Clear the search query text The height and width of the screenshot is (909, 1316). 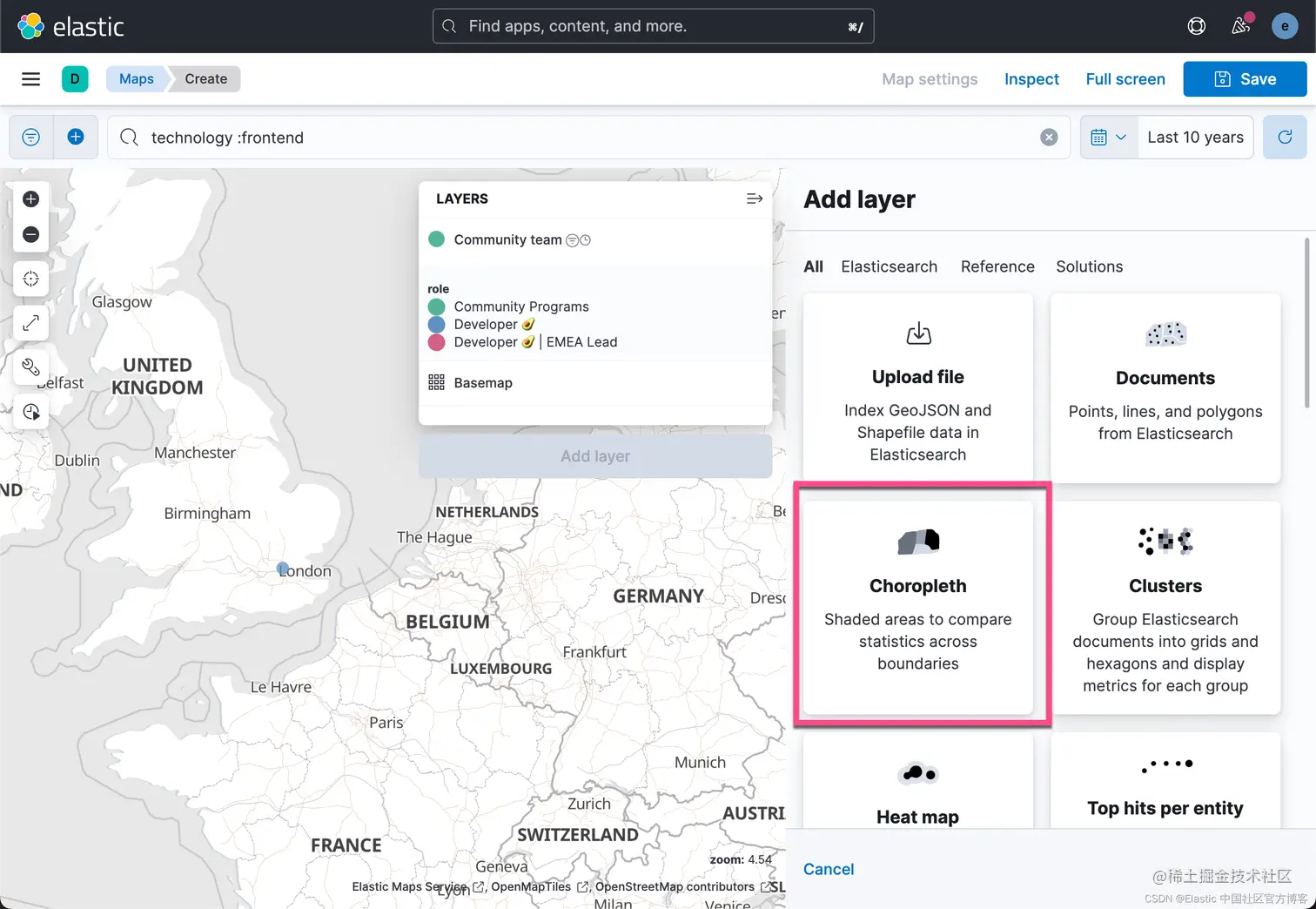[x=1049, y=138]
